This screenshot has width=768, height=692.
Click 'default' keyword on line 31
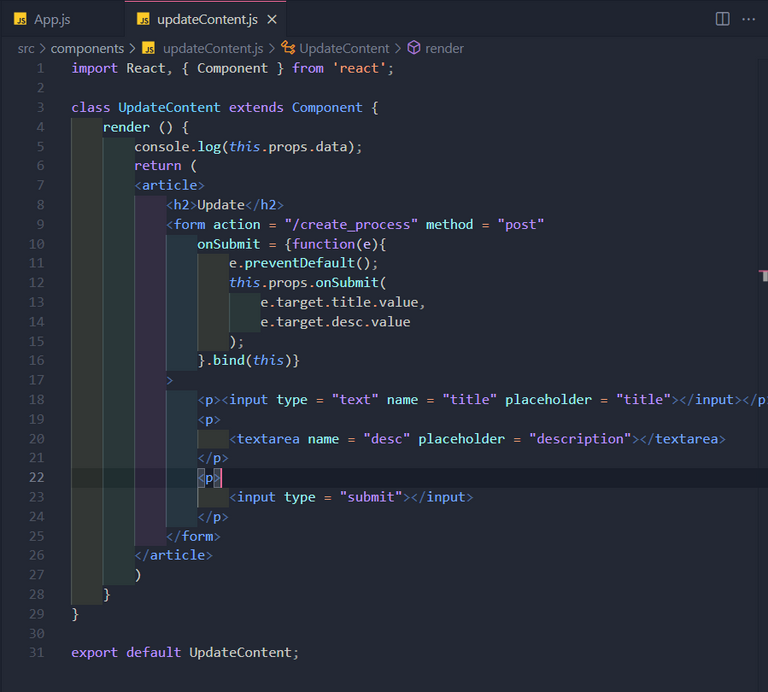tap(153, 653)
